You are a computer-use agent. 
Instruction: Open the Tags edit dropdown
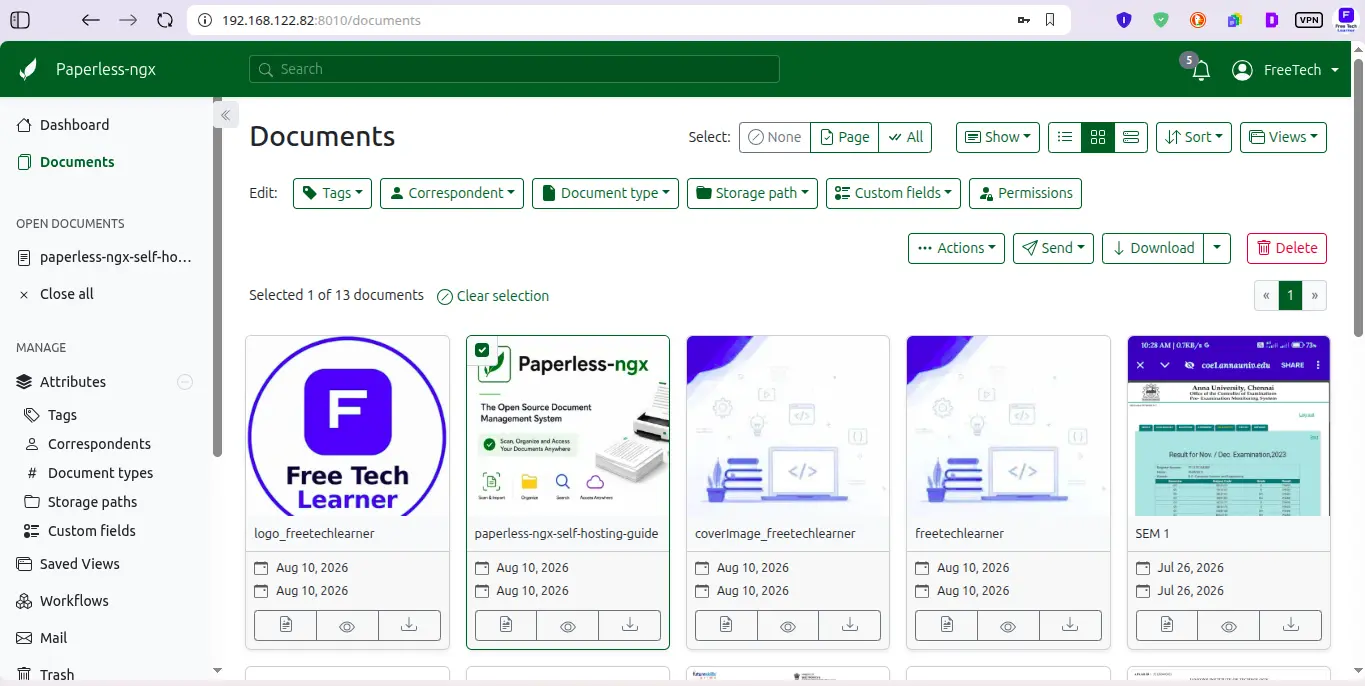[332, 193]
